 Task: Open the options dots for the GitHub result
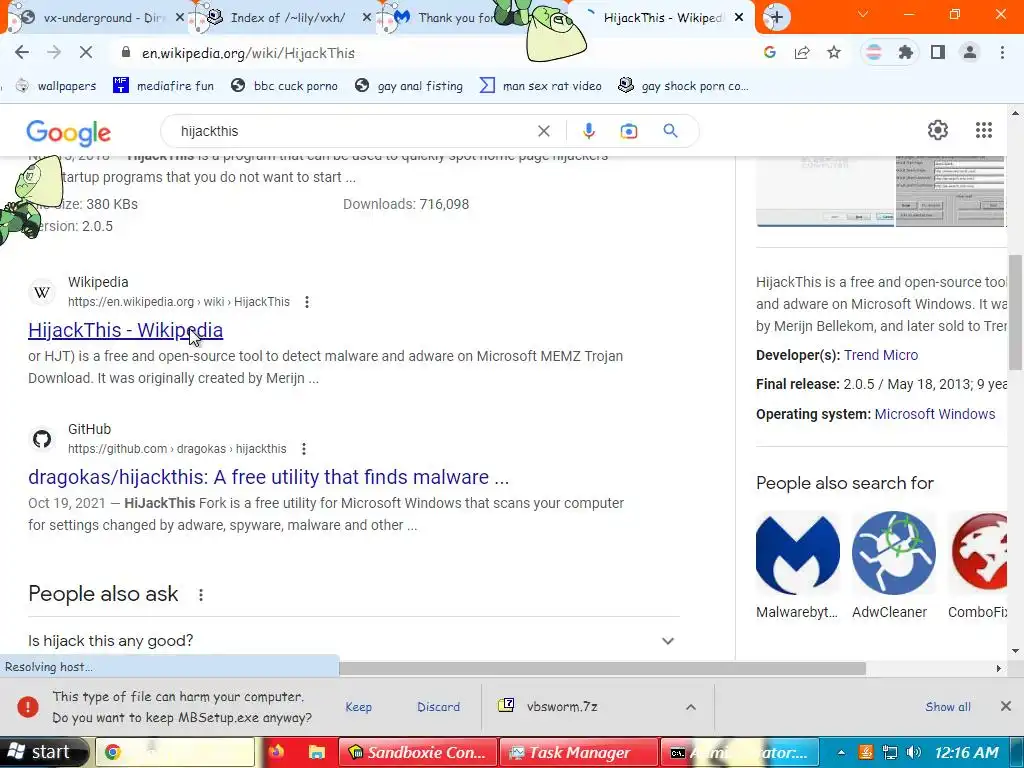[304, 449]
